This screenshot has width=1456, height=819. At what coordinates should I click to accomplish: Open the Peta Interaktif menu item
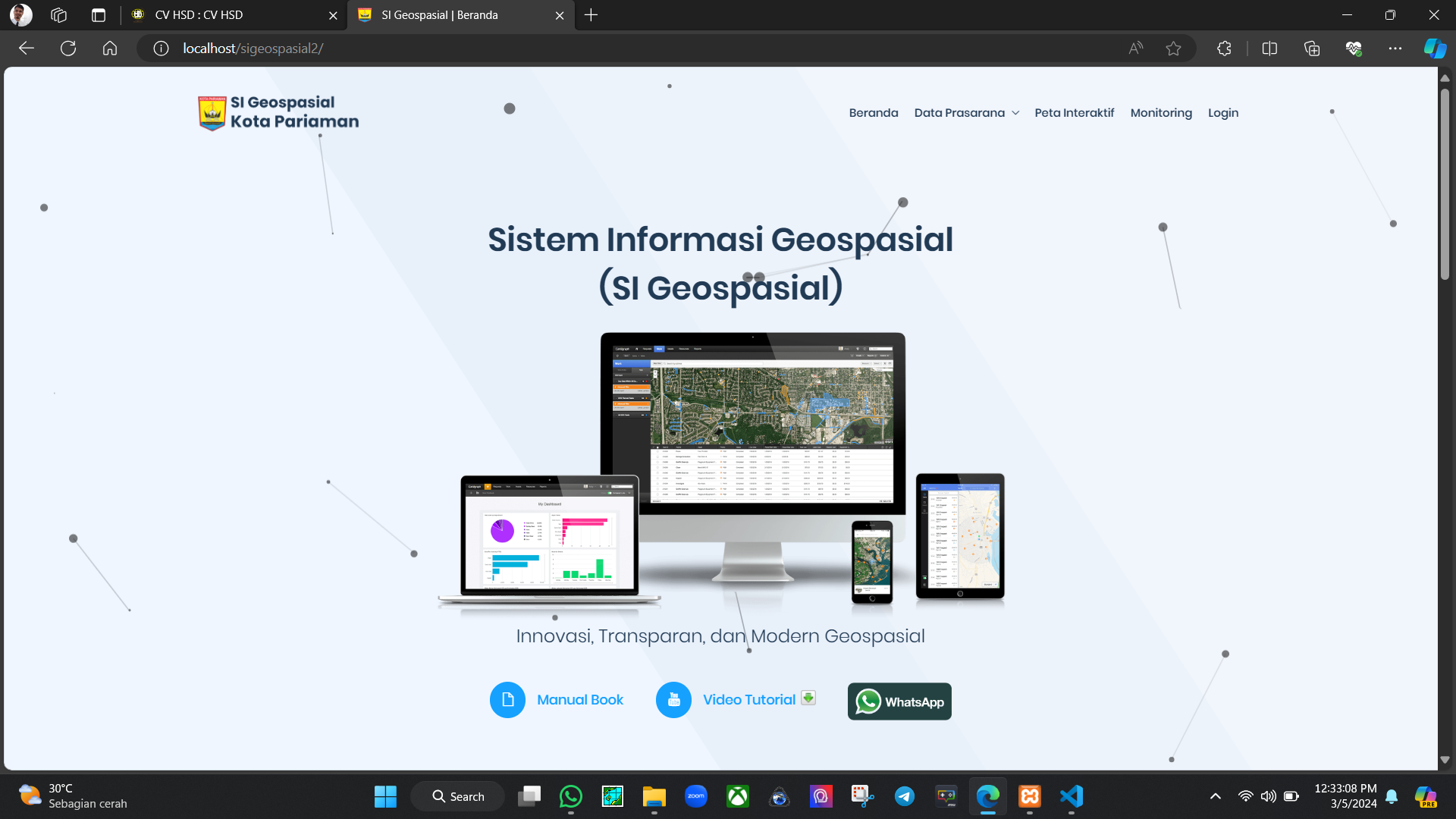pos(1074,113)
